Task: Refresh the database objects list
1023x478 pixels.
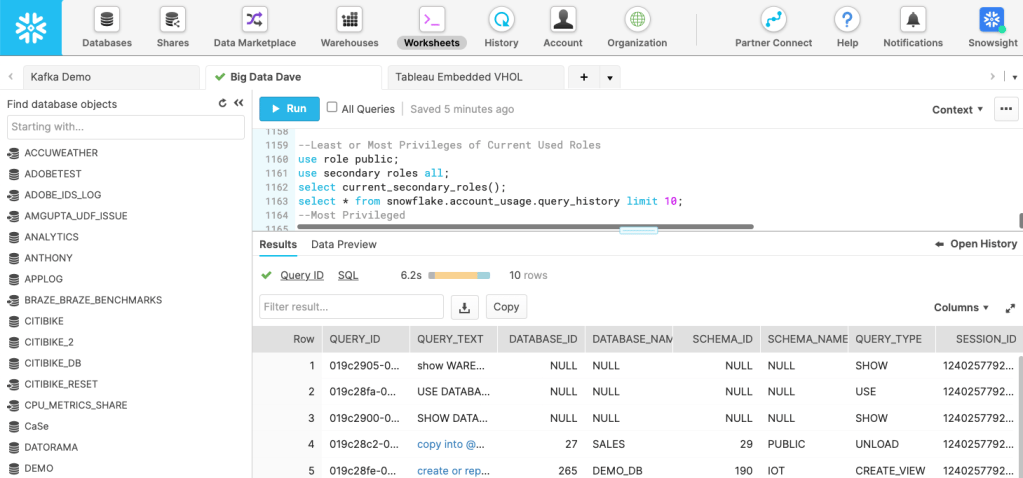Action: coord(222,103)
